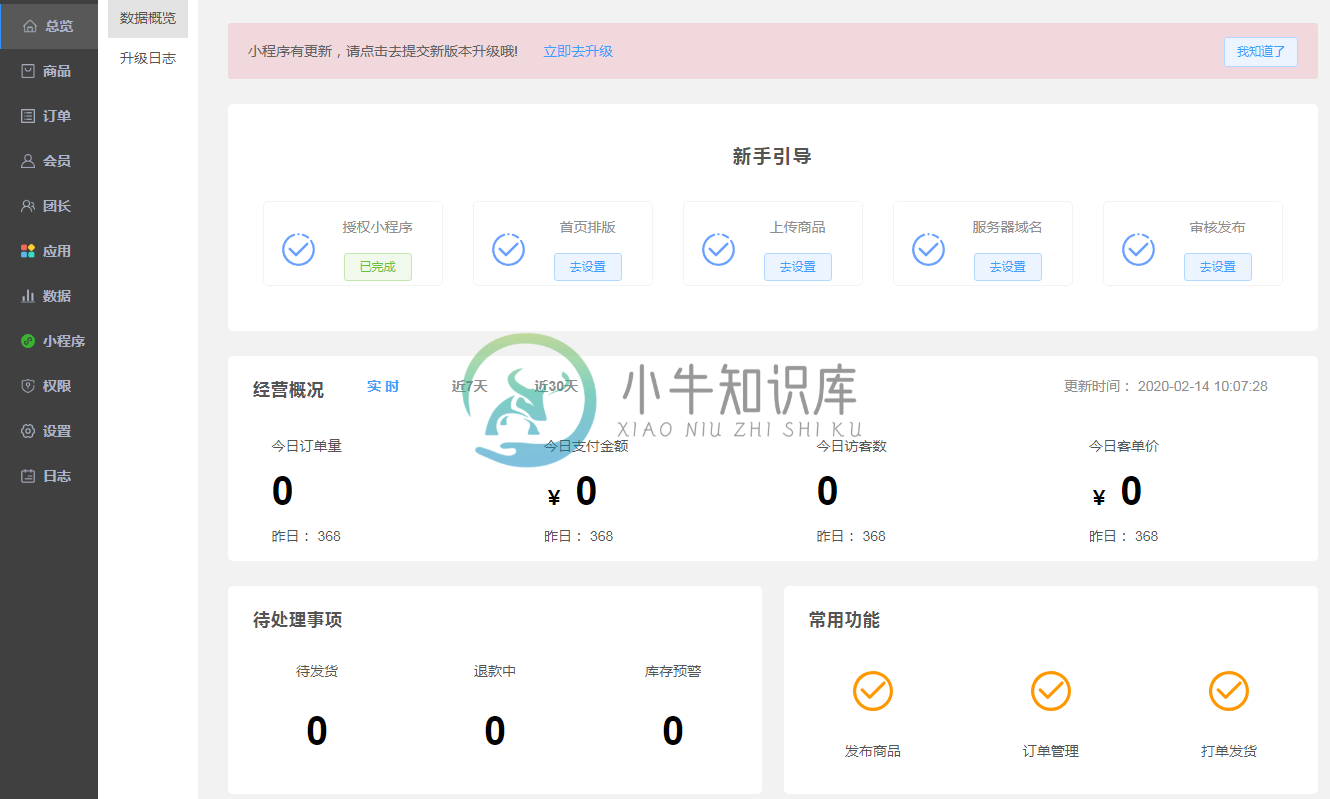Click the 团长 sidebar group icon
Viewport: 1330px width, 799px height.
(28, 206)
